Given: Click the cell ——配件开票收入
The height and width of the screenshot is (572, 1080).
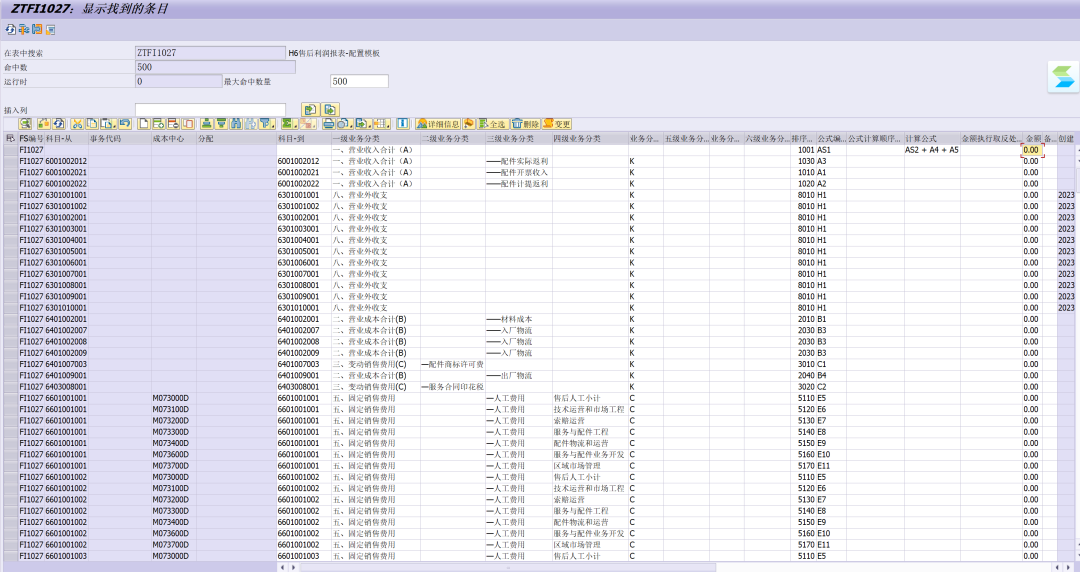Looking at the screenshot, I should 519,172.
